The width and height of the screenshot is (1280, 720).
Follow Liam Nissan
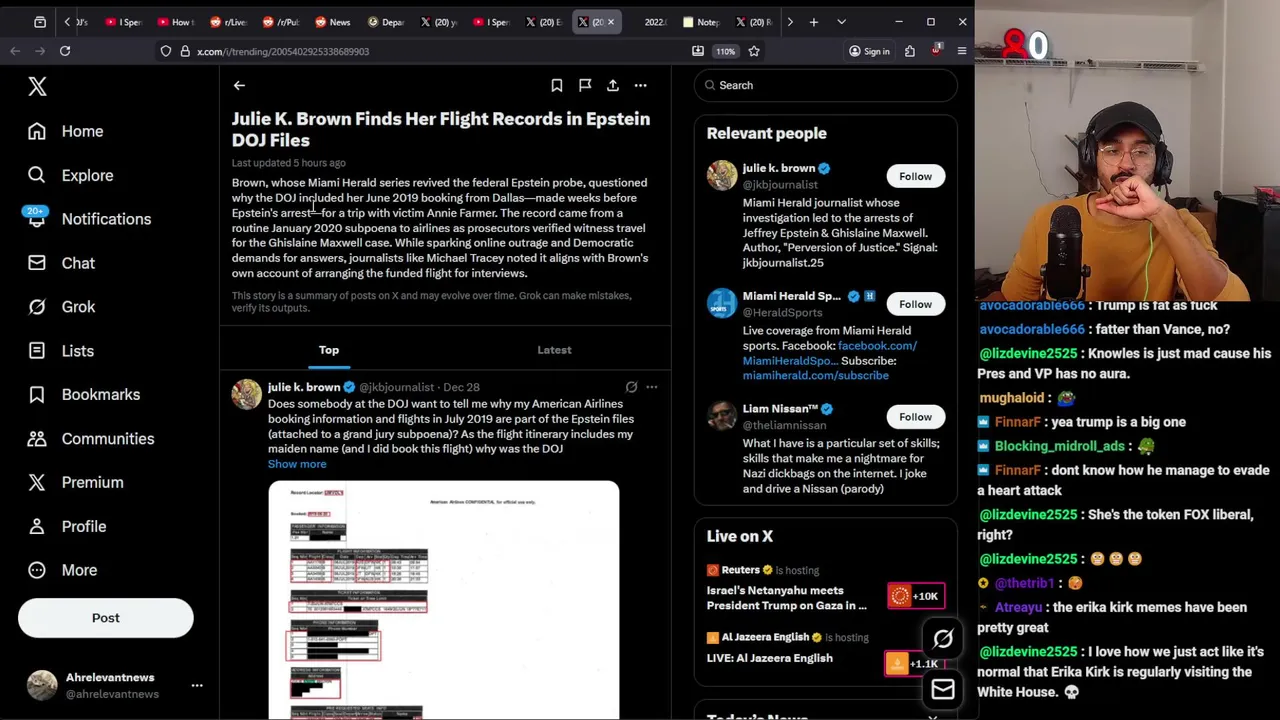click(915, 417)
